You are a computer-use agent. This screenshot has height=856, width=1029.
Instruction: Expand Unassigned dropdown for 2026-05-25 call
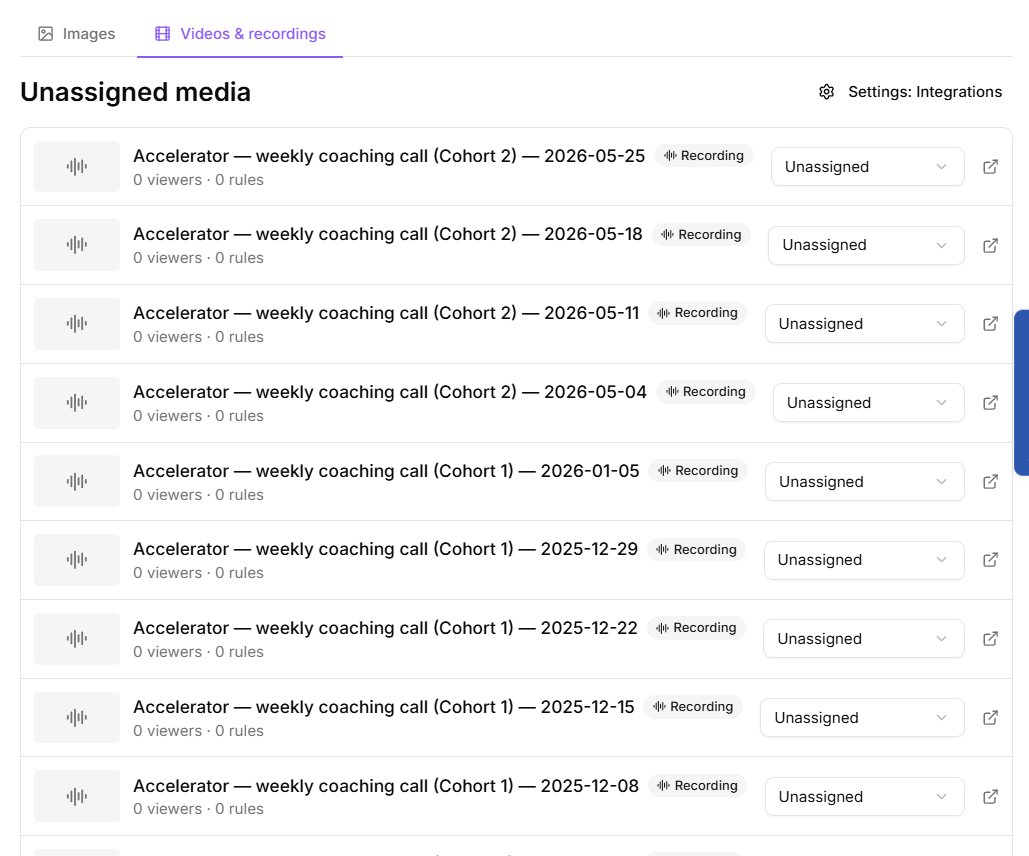coord(868,167)
